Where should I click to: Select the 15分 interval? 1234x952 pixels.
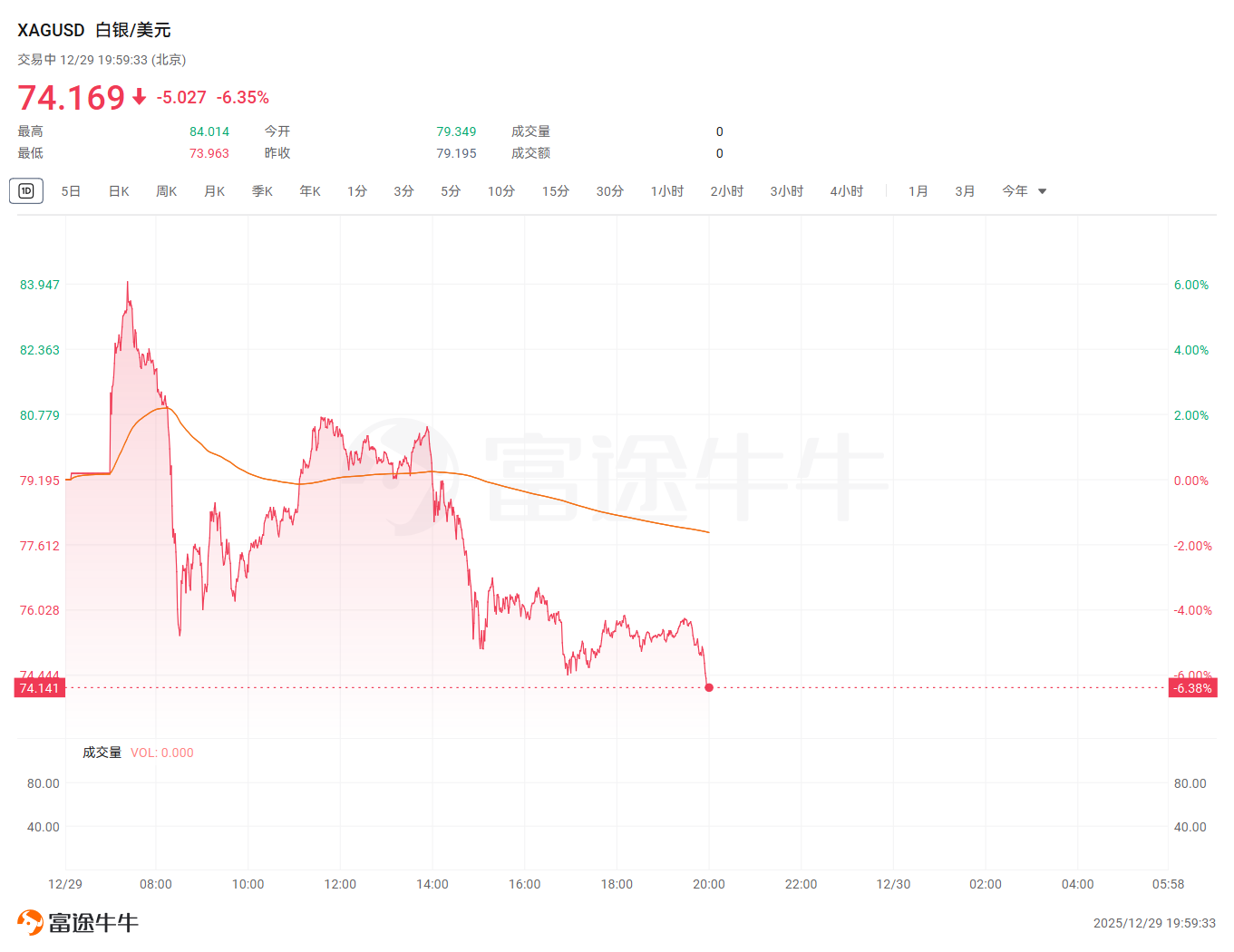(x=555, y=191)
